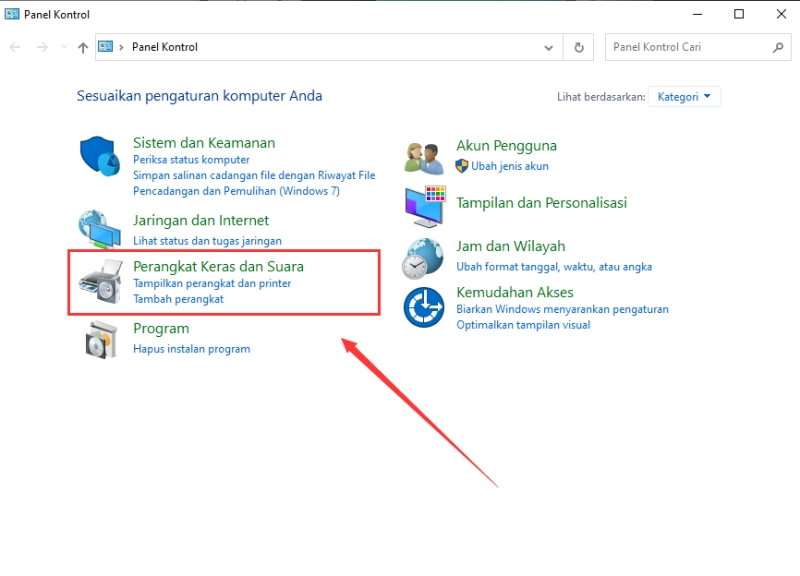The height and width of the screenshot is (576, 800).
Task: Click the search magnifier icon
Action: 778,47
